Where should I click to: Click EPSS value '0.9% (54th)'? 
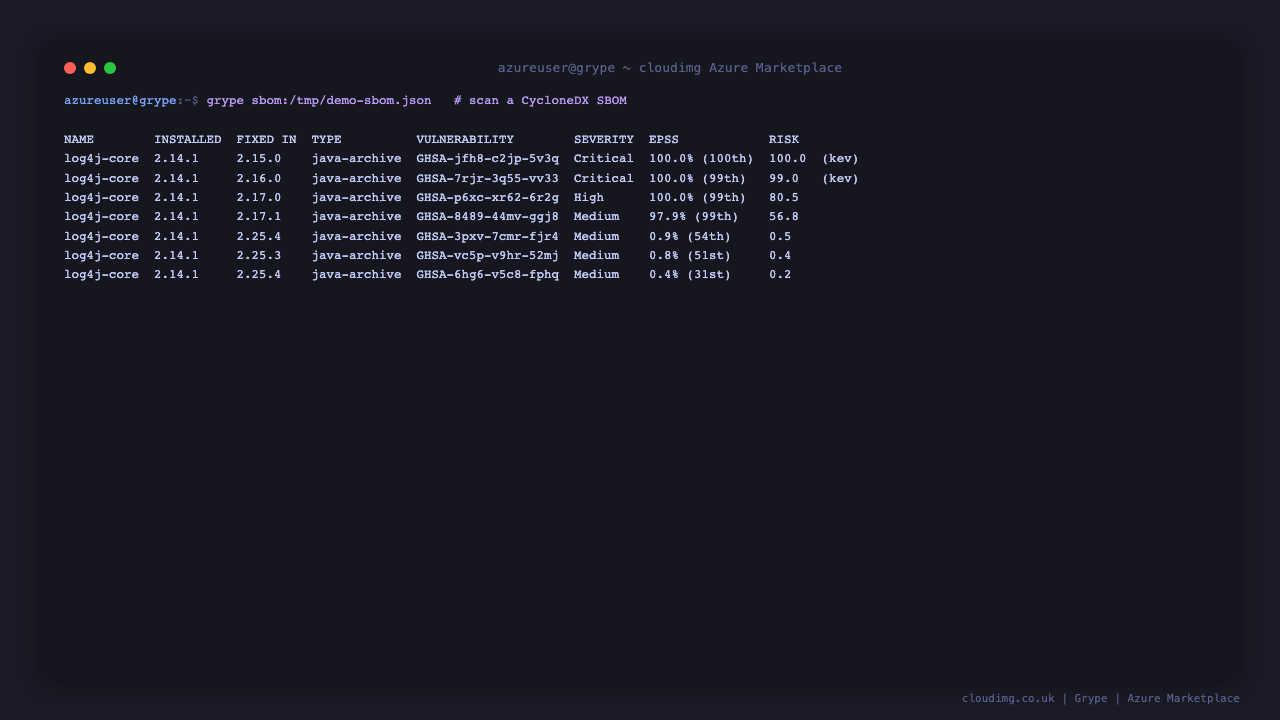coord(690,237)
